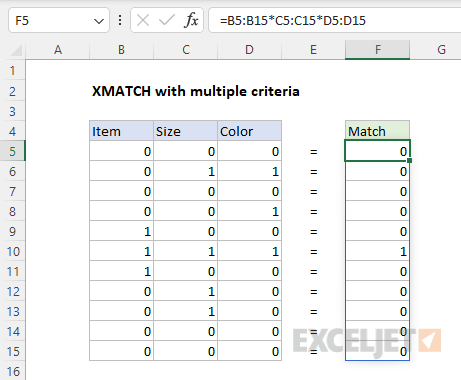This screenshot has height=380, width=461.
Task: Select all cells via corner triangle
Action: (16, 50)
